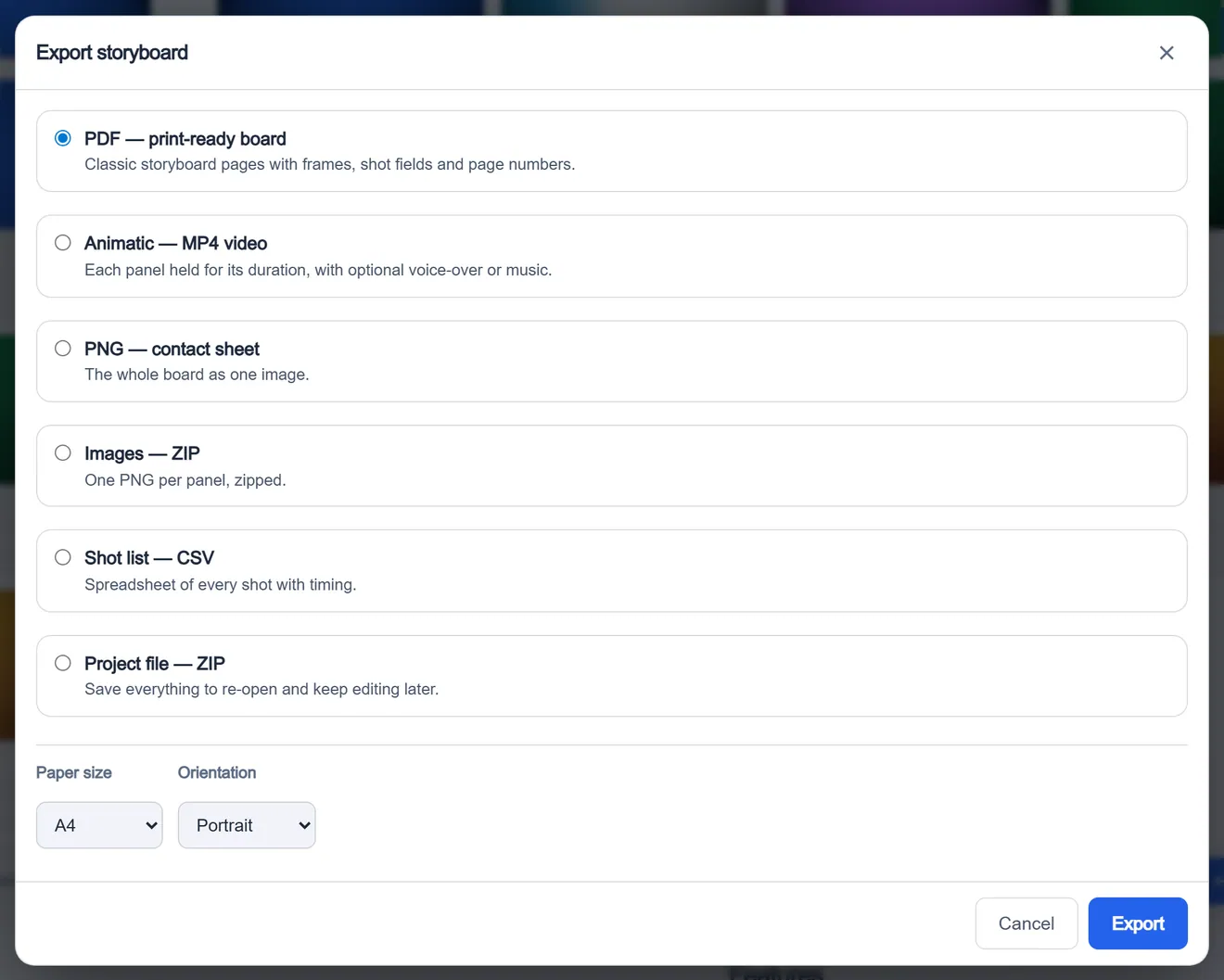
Task: Select the Shot list CSV radio button
Action: point(63,557)
